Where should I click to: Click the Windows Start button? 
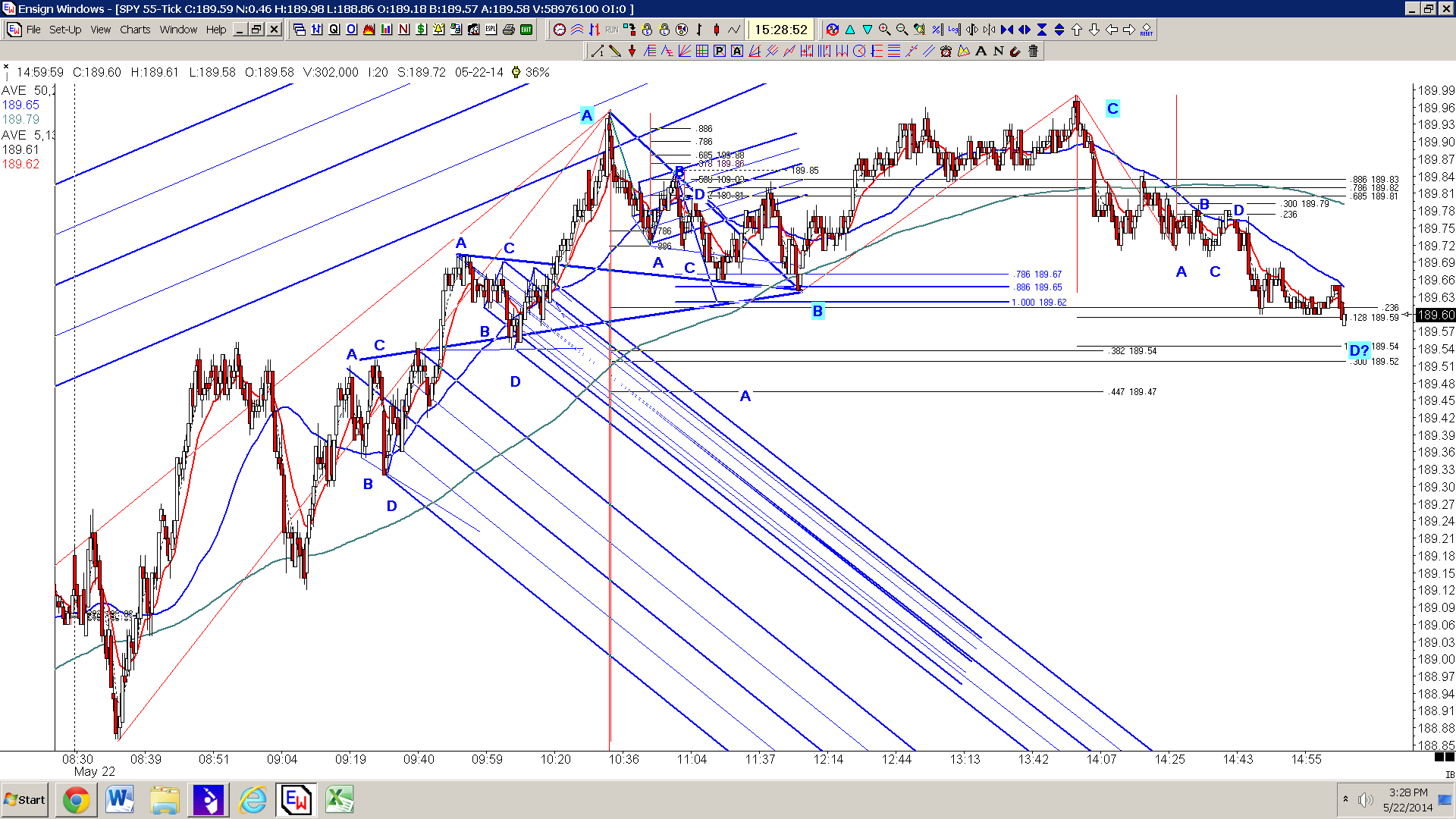25,800
